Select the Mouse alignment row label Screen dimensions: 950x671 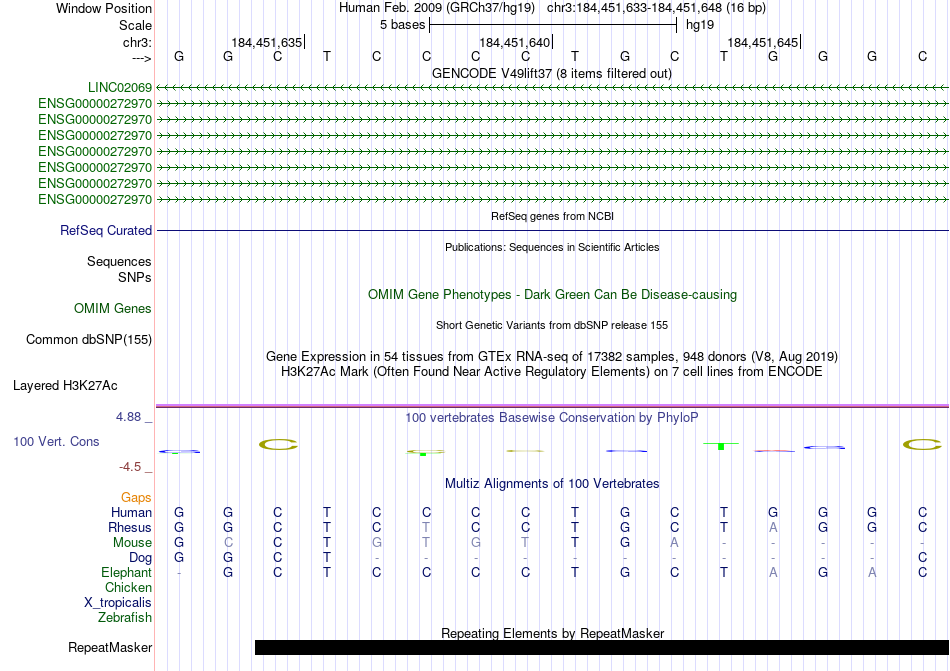coord(132,543)
